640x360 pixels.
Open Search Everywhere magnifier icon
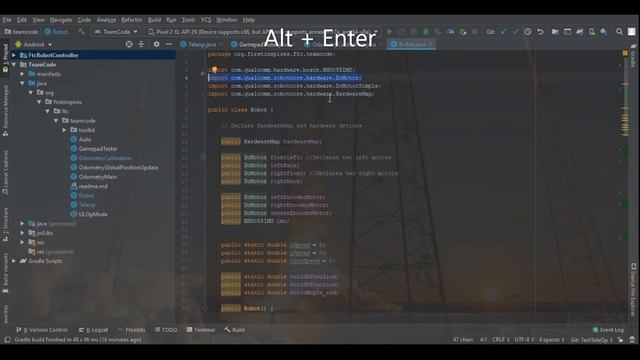coord(619,31)
